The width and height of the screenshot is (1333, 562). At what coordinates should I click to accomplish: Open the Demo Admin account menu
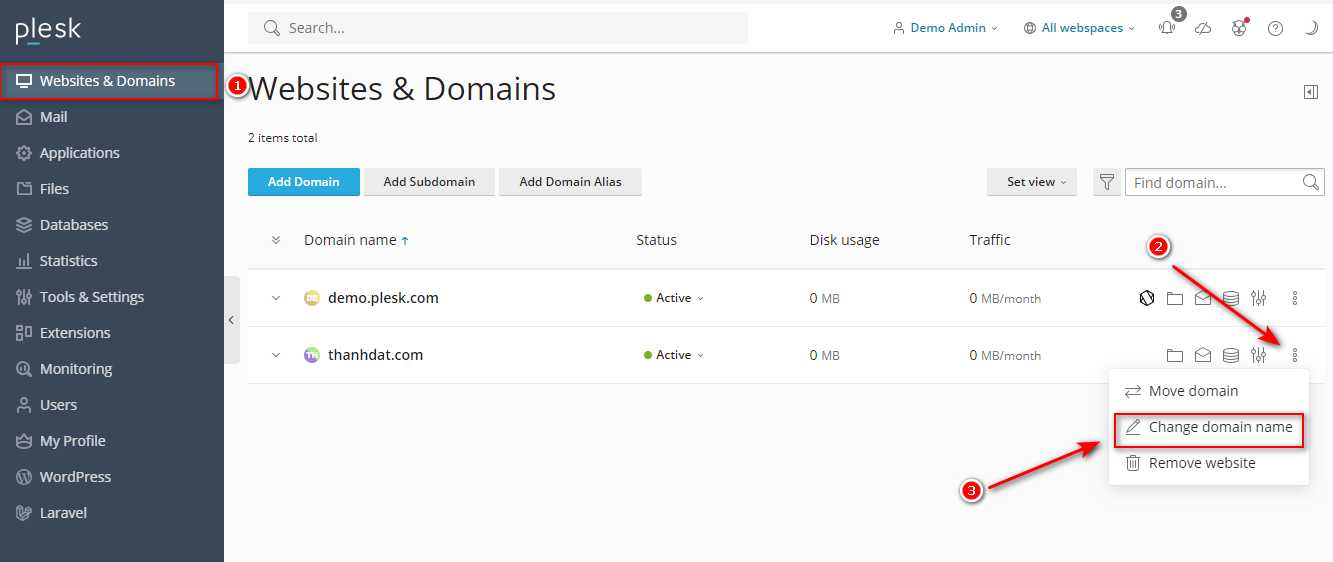(946, 28)
